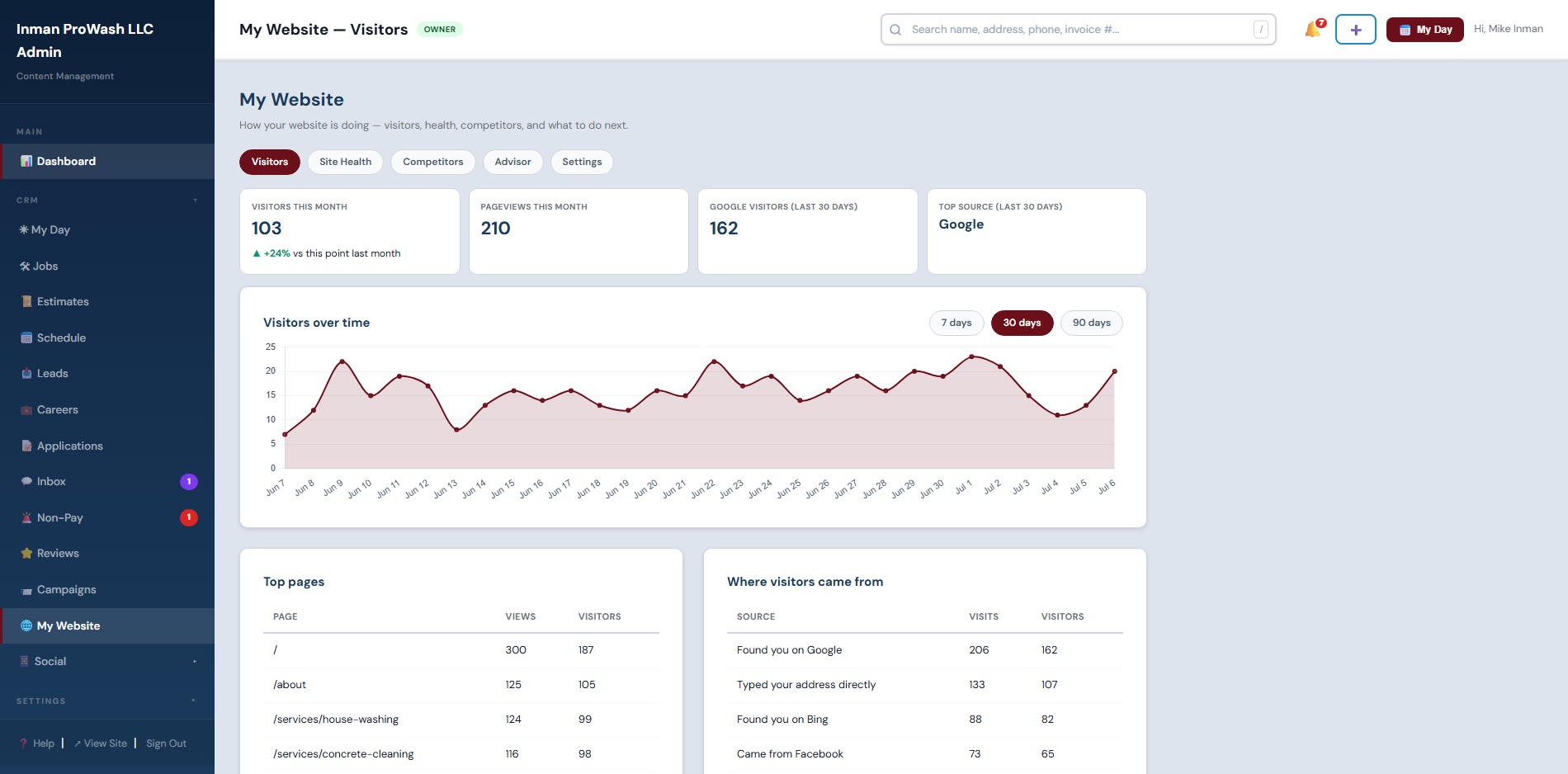Click the /services/house-washing row
This screenshot has width=1568, height=774.
(461, 720)
